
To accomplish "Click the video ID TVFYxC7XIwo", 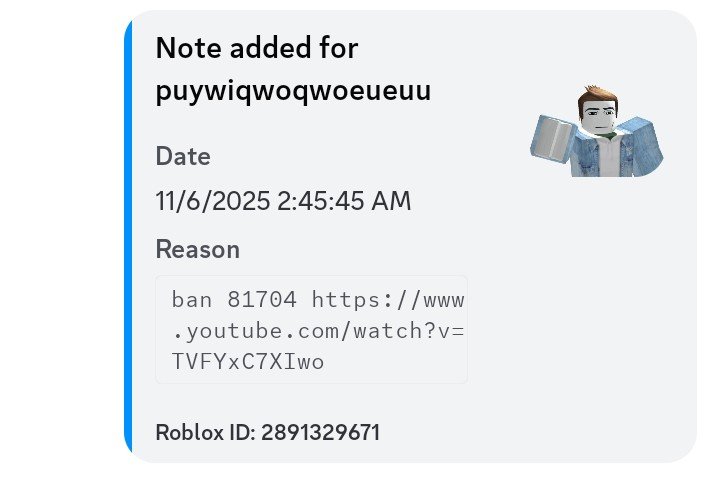I will click(248, 361).
